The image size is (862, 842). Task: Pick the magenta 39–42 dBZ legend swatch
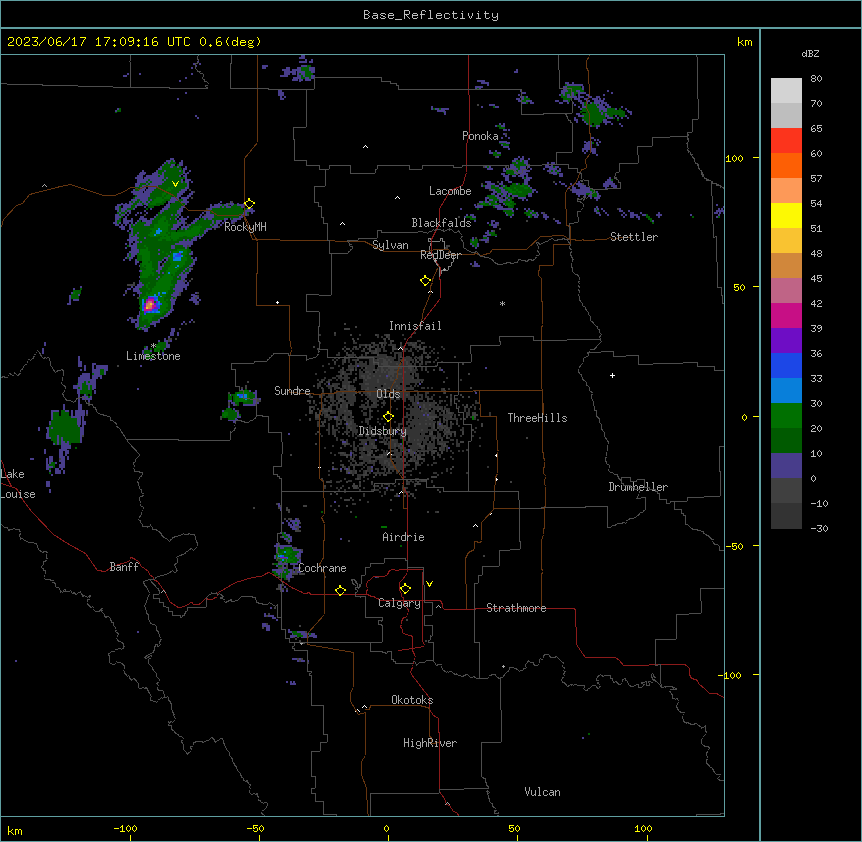tap(786, 315)
